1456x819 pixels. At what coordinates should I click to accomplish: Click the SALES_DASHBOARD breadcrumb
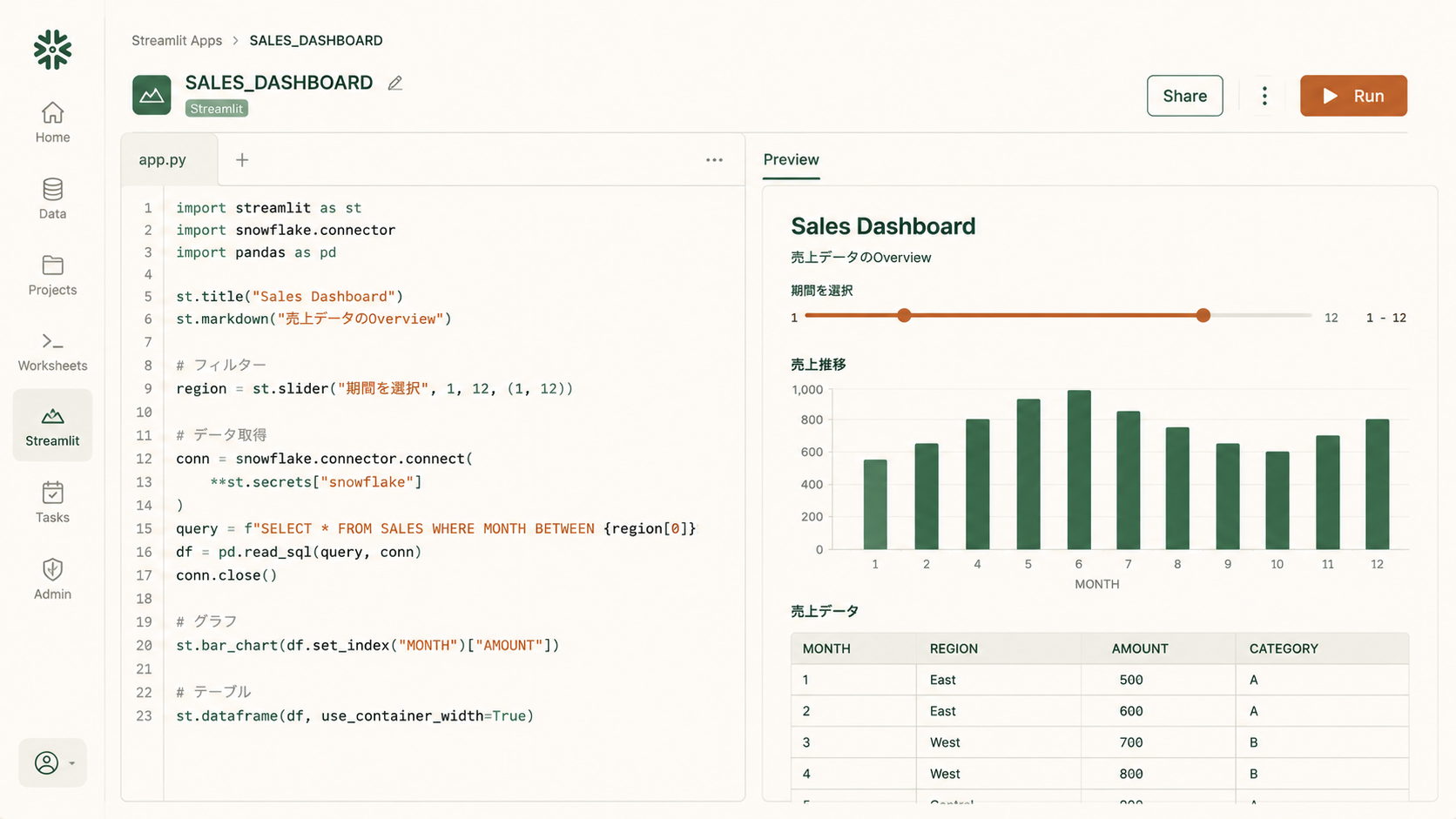(316, 40)
